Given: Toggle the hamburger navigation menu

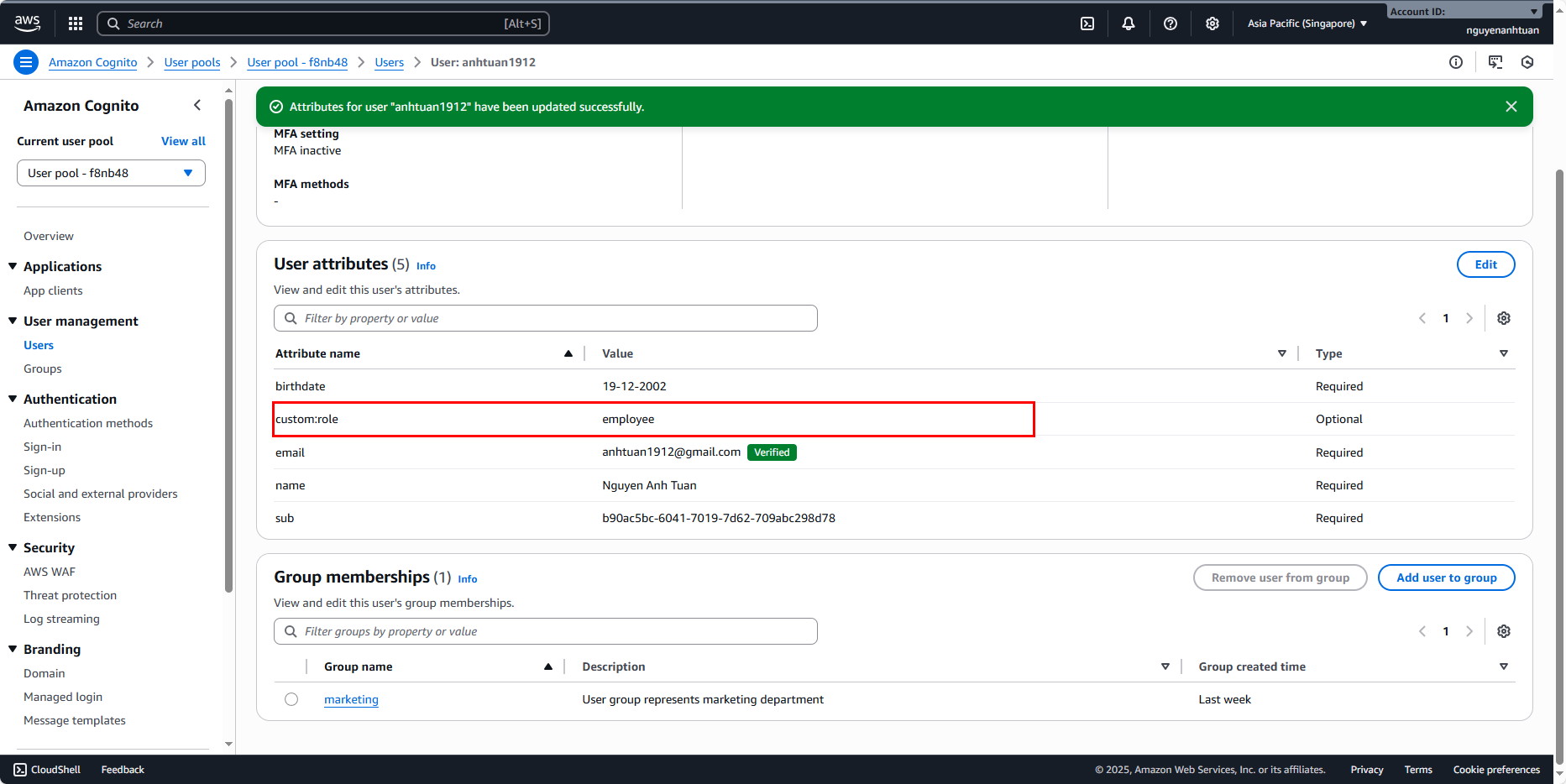Looking at the screenshot, I should (26, 62).
